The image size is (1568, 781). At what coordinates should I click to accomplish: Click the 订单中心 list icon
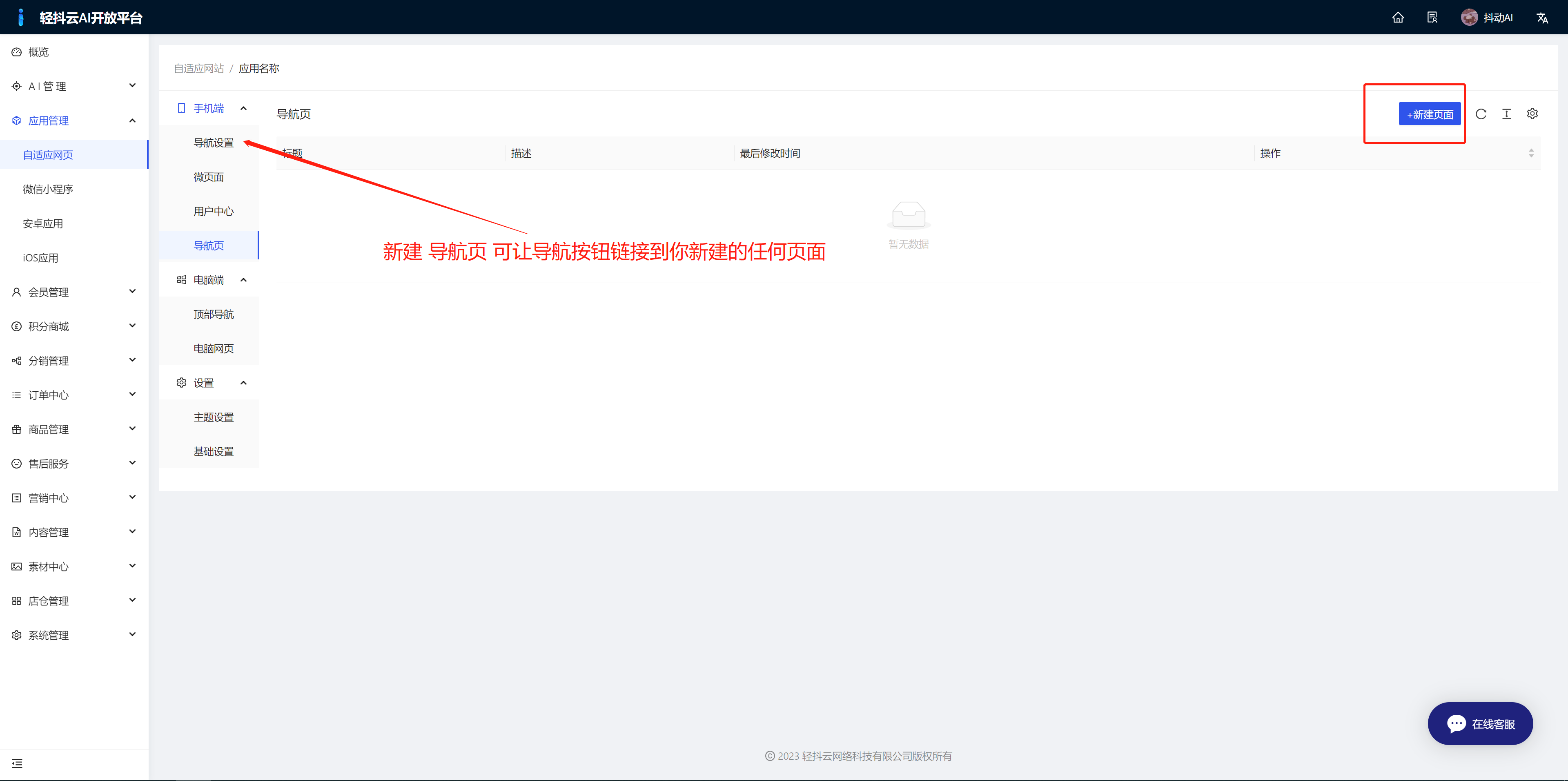point(16,395)
